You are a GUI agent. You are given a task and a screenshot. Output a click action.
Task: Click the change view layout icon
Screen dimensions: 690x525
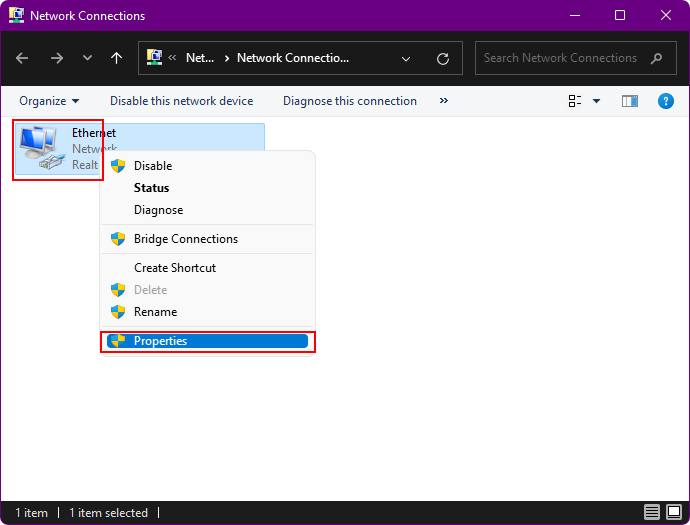click(575, 101)
